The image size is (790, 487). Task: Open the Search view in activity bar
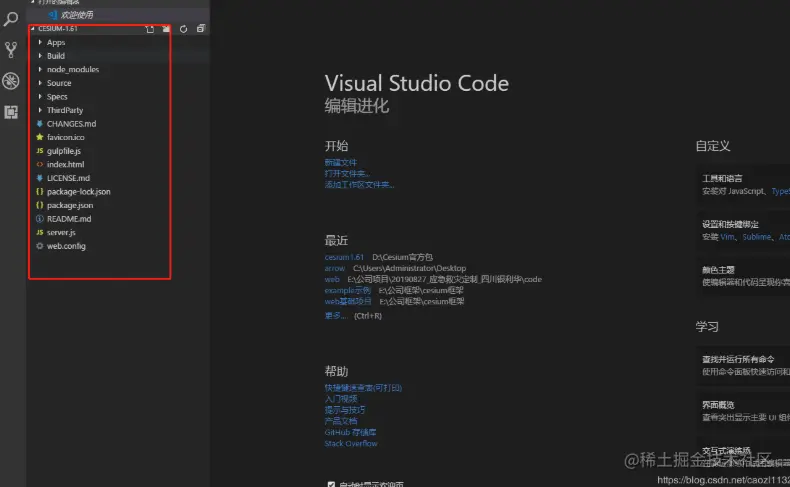point(11,19)
